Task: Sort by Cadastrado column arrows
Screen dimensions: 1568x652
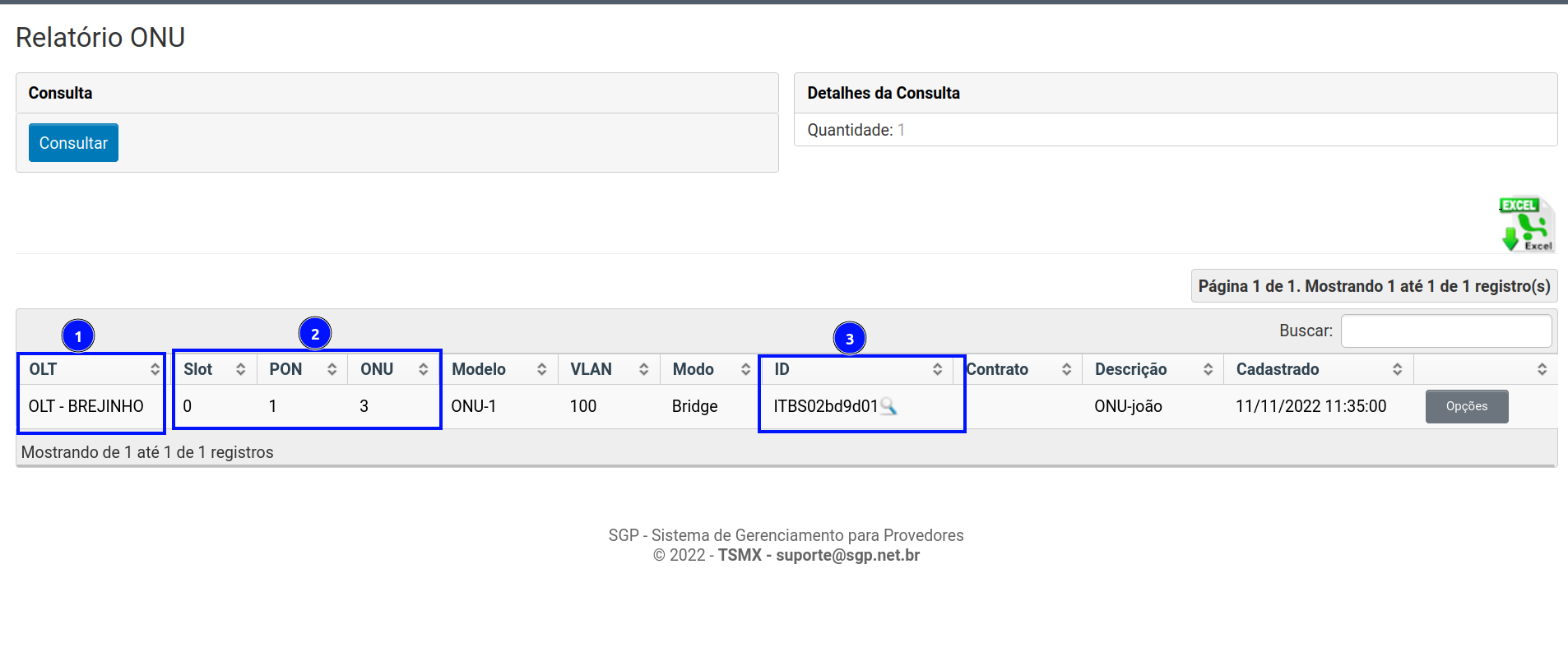Action: [1397, 370]
